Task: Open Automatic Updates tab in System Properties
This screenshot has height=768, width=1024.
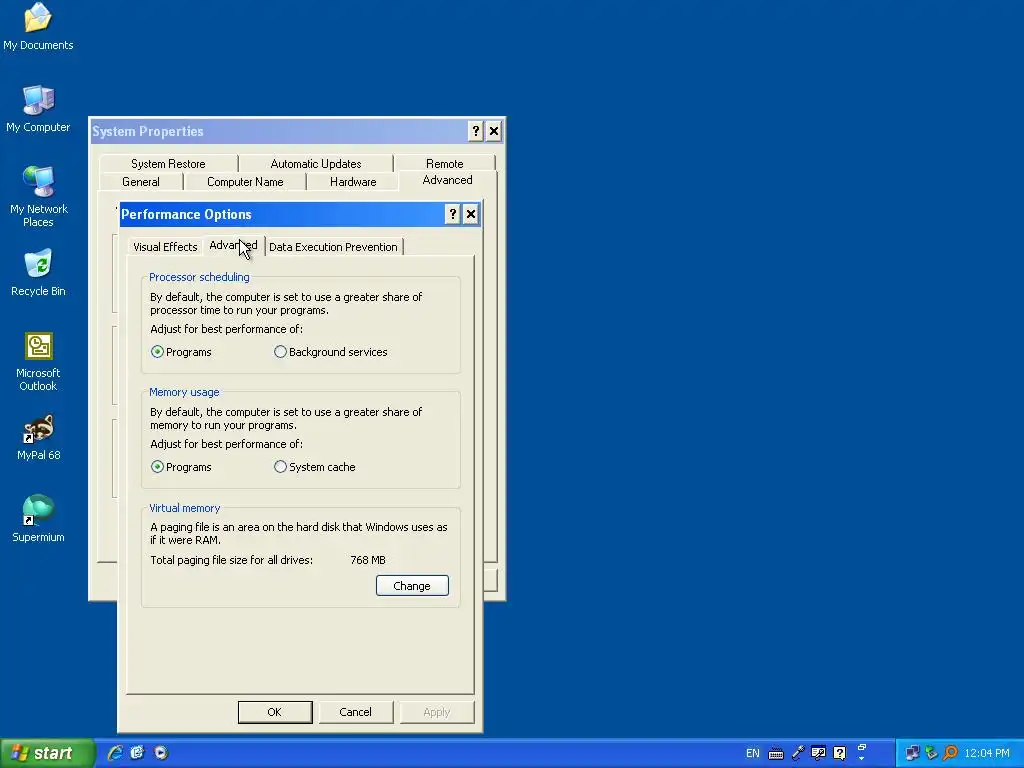Action: tap(316, 164)
